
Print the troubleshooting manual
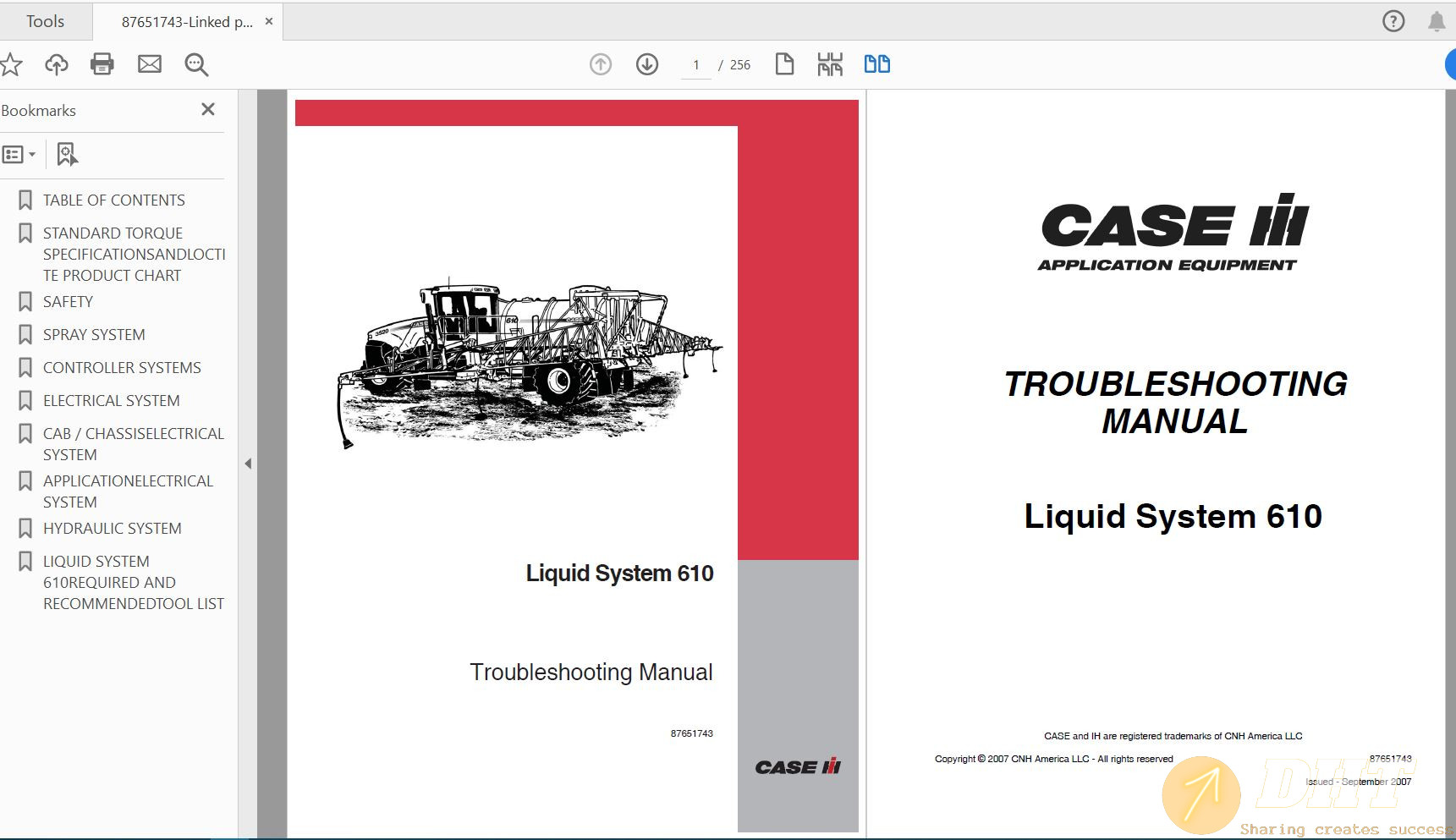click(102, 63)
